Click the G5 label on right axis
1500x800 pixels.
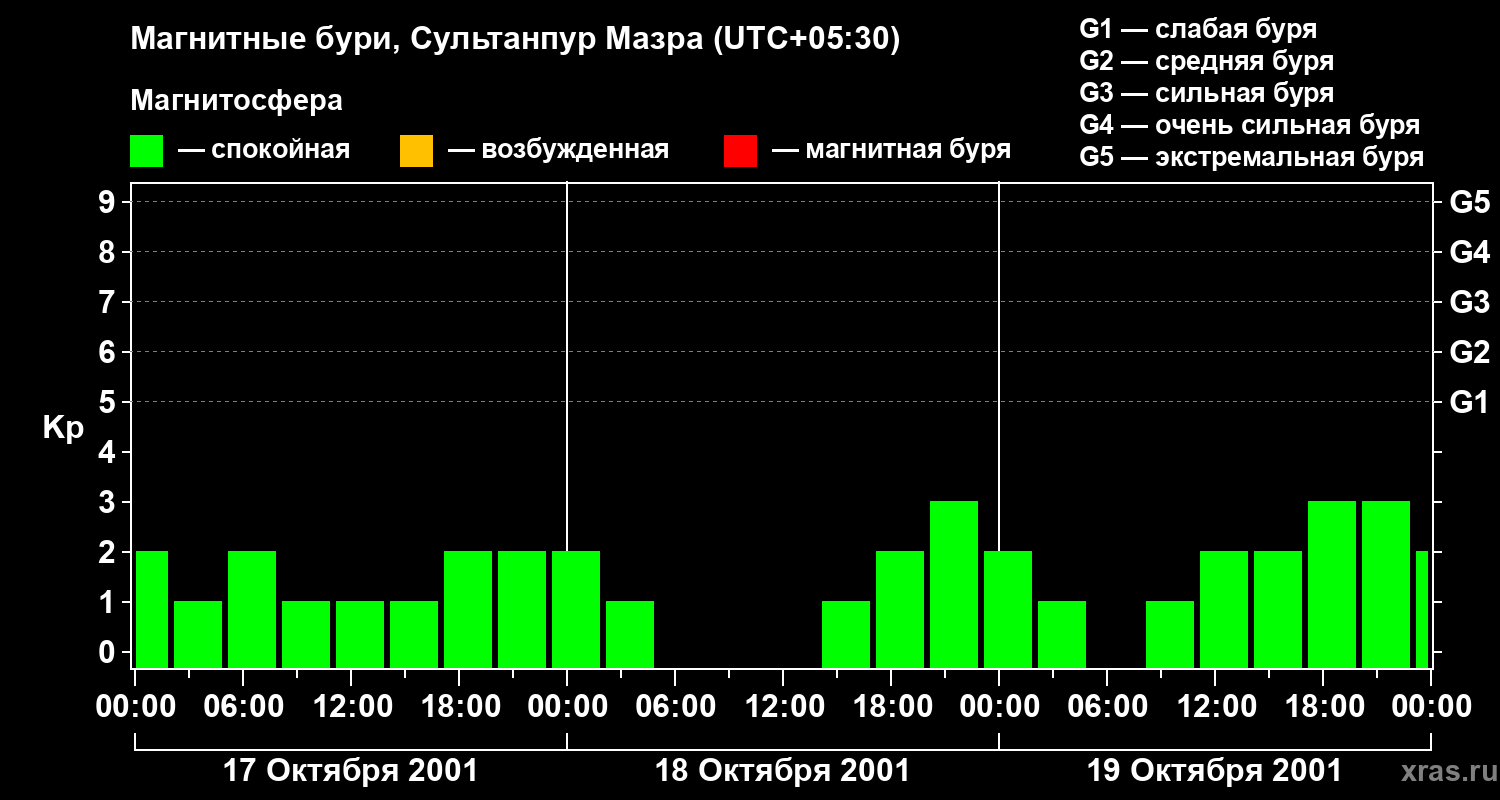[1469, 203]
